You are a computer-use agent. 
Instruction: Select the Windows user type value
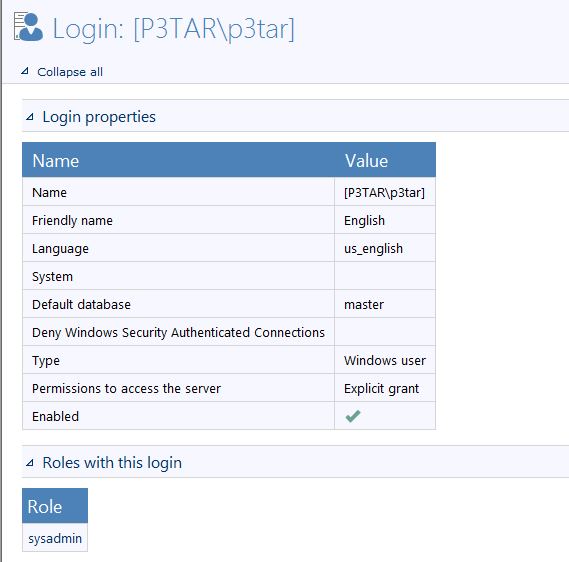coord(385,360)
